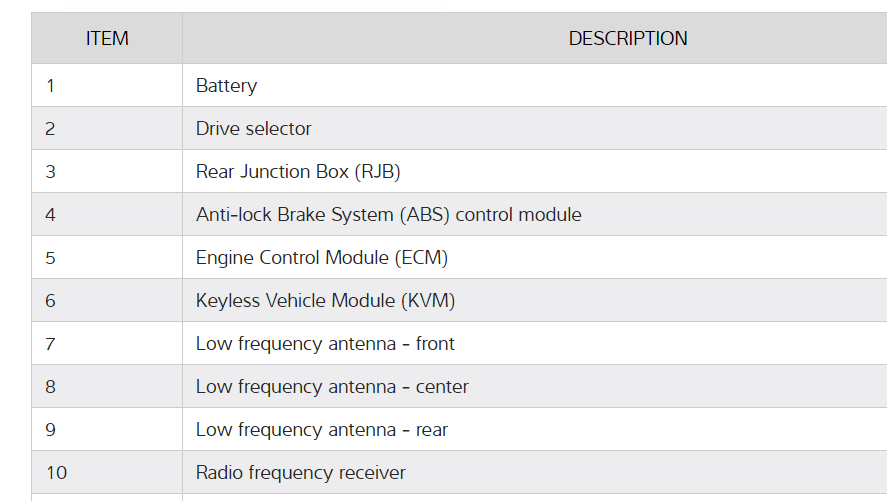The height and width of the screenshot is (501, 887).
Task: Click the Drive selector text
Action: pos(254,129)
